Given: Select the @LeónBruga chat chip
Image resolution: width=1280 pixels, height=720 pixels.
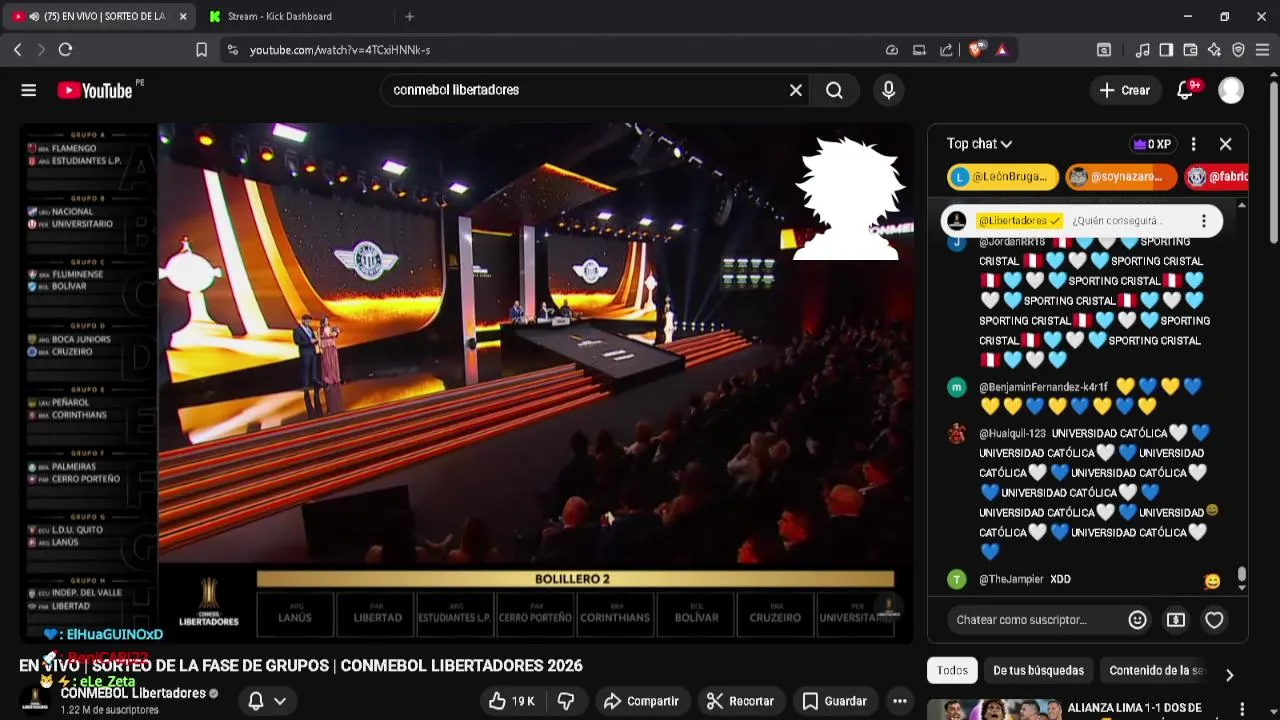Looking at the screenshot, I should click(x=1002, y=177).
